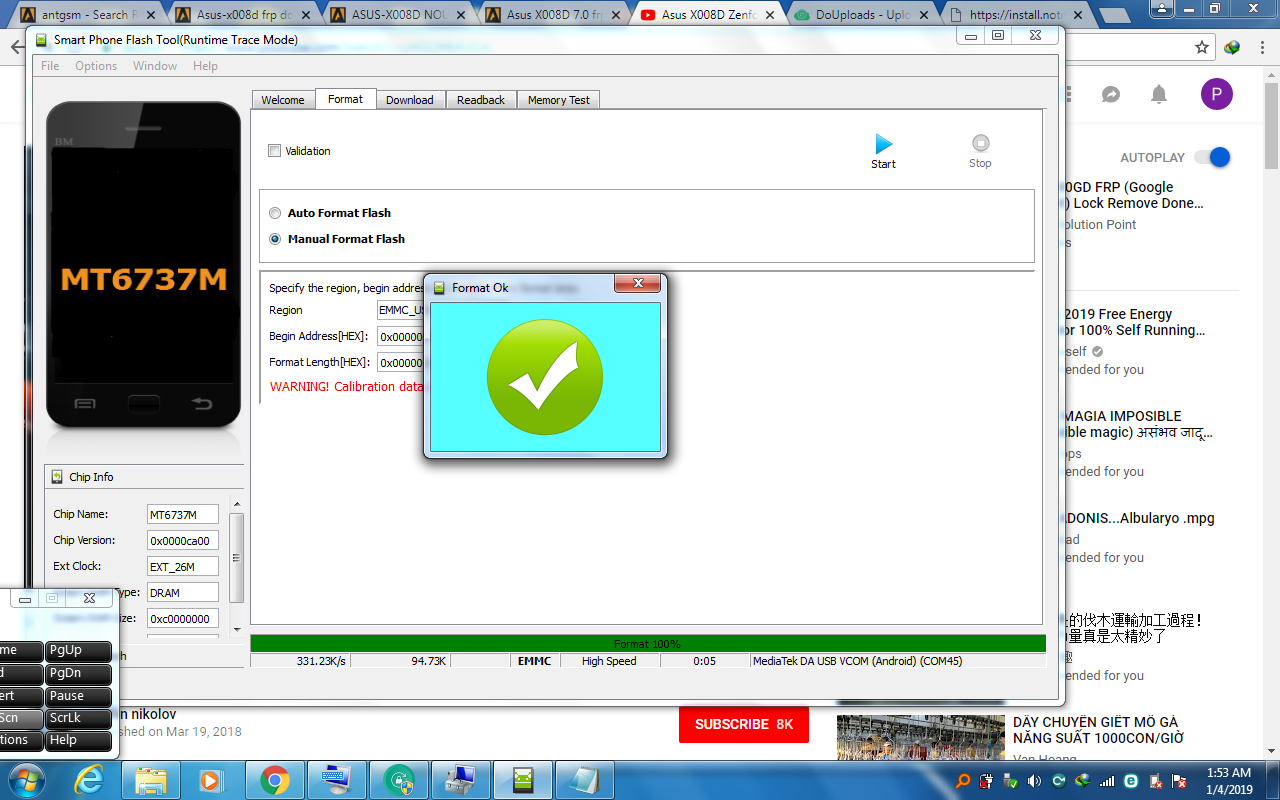Open the Window menu
This screenshot has height=800, width=1280.
(155, 66)
